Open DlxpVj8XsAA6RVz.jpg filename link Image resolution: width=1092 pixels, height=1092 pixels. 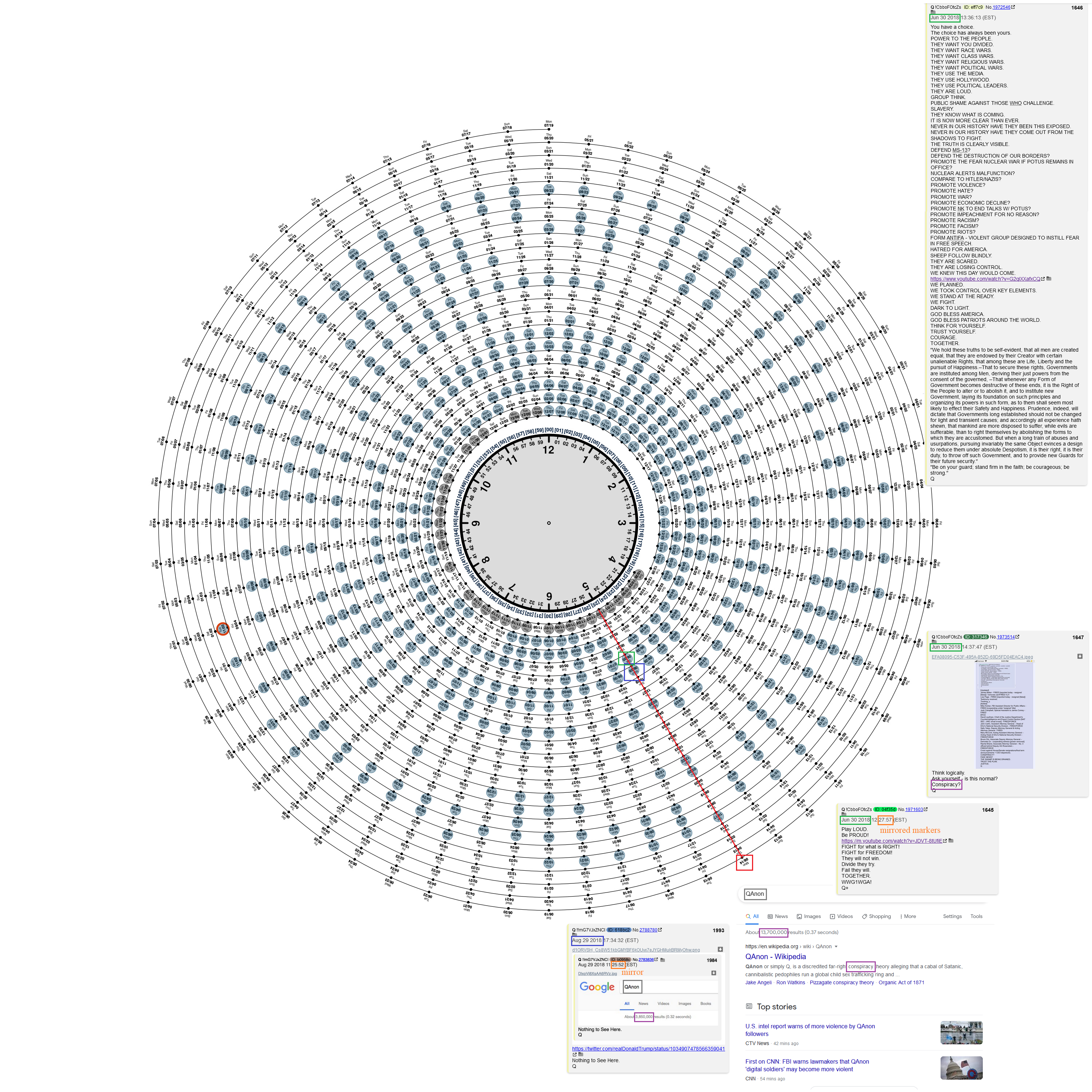(597, 973)
